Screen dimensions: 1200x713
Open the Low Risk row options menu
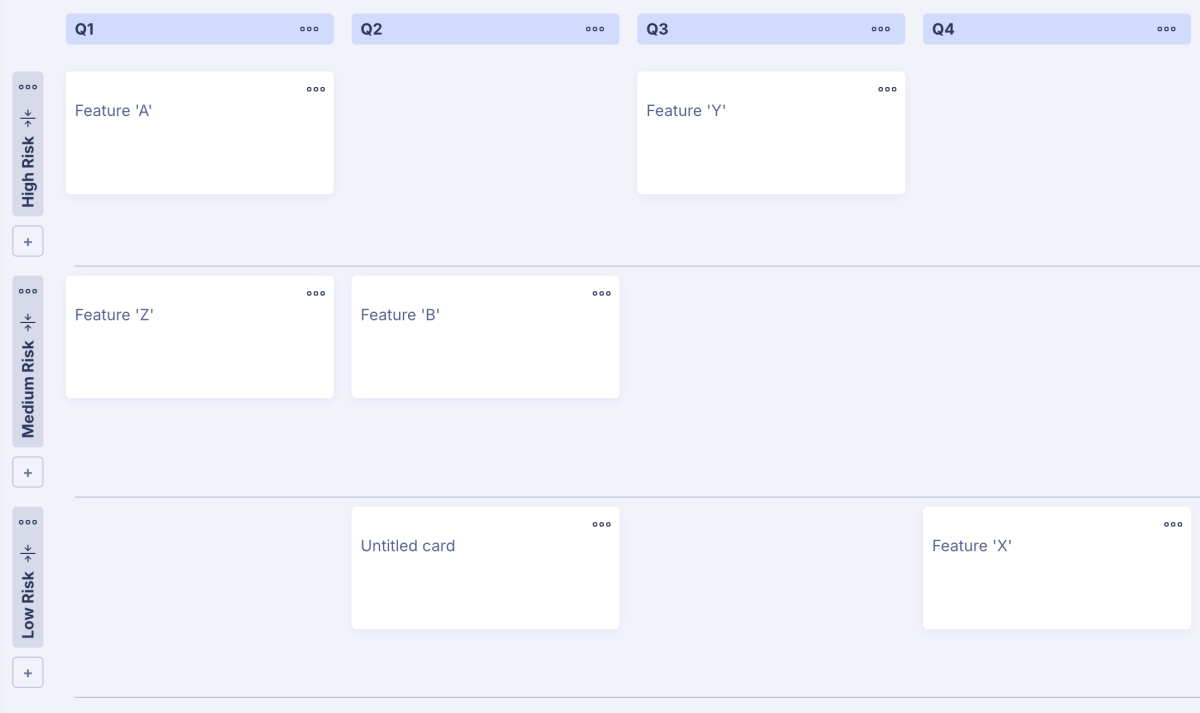coord(28,522)
